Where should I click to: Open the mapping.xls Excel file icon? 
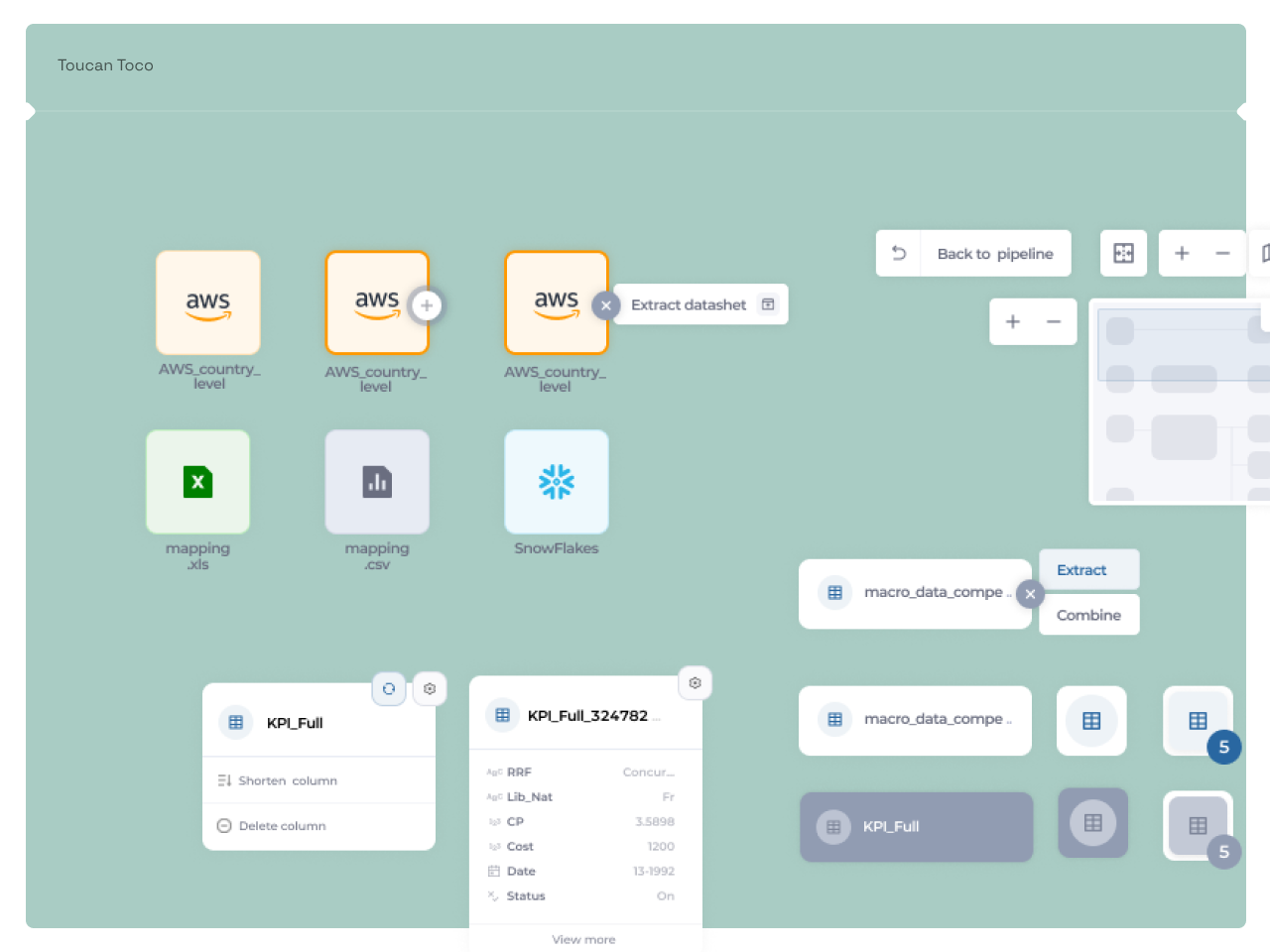[197, 482]
